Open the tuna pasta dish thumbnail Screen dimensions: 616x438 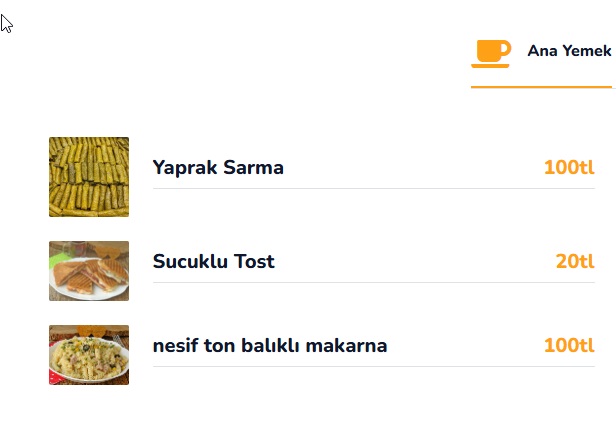tap(89, 355)
